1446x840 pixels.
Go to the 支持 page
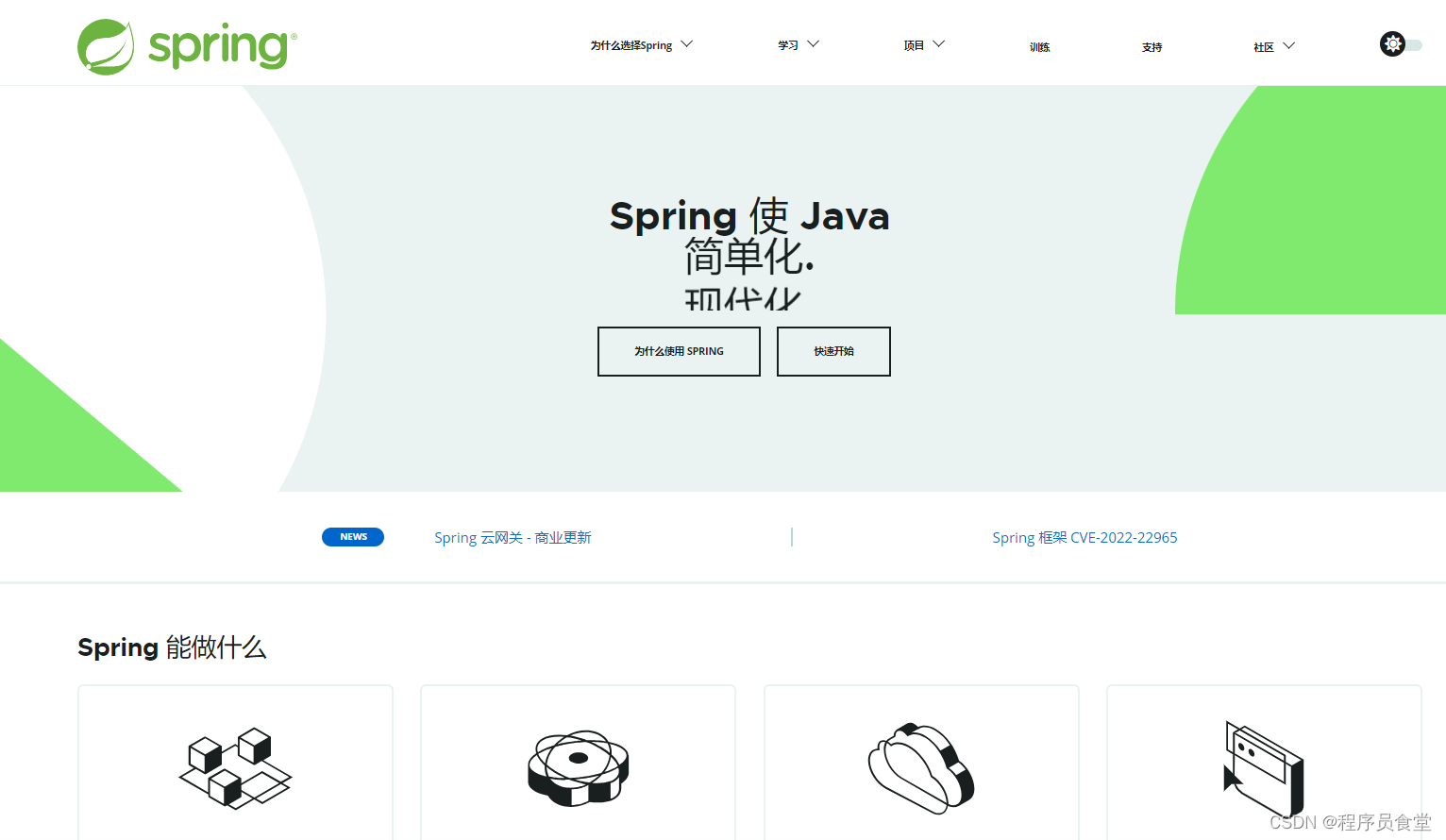[1152, 47]
